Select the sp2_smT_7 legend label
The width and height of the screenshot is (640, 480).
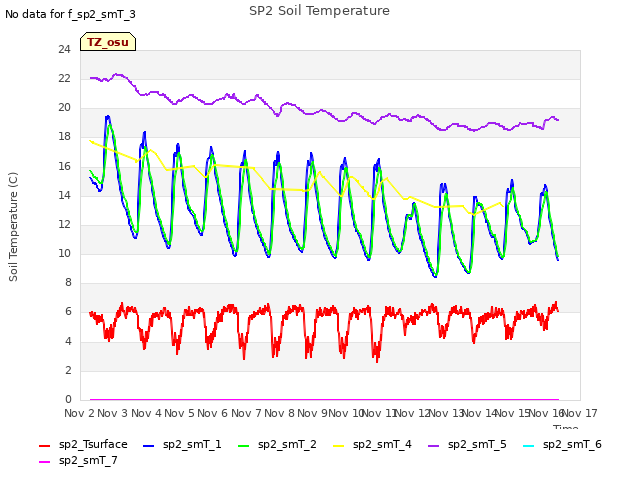[x=88, y=460]
